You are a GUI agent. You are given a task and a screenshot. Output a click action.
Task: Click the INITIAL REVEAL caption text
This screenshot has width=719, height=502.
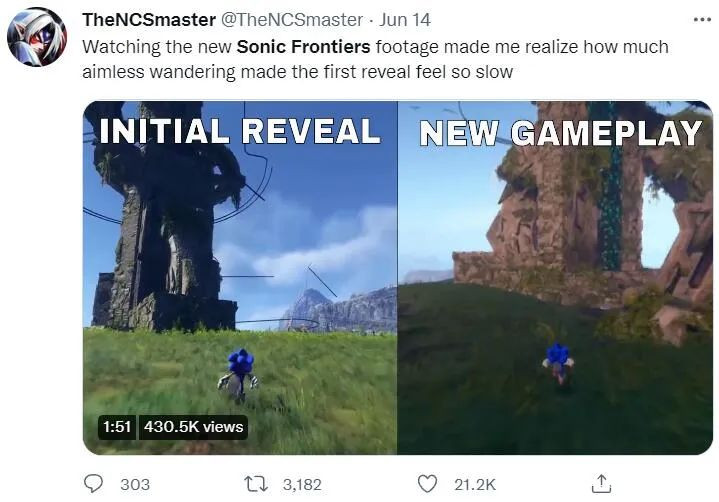pyautogui.click(x=240, y=131)
